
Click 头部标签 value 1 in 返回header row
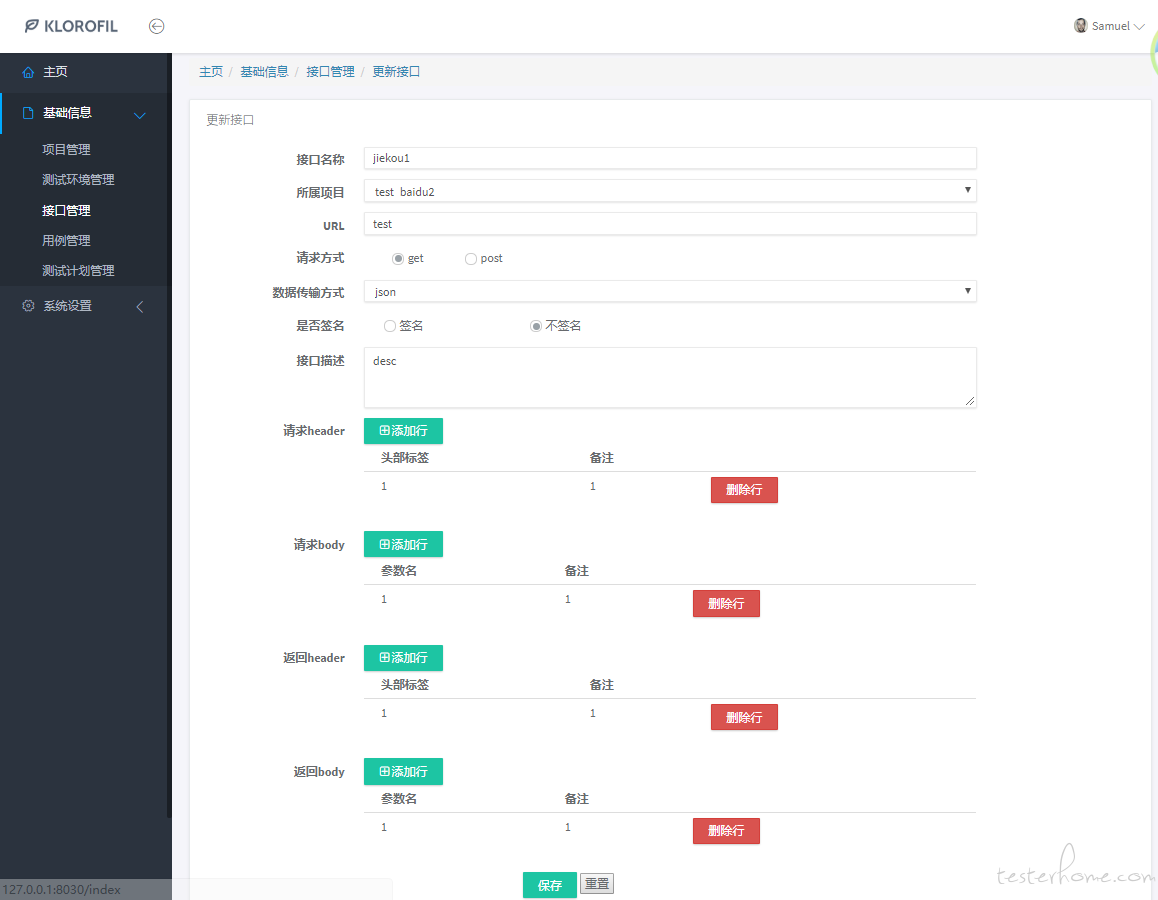pyautogui.click(x=384, y=714)
